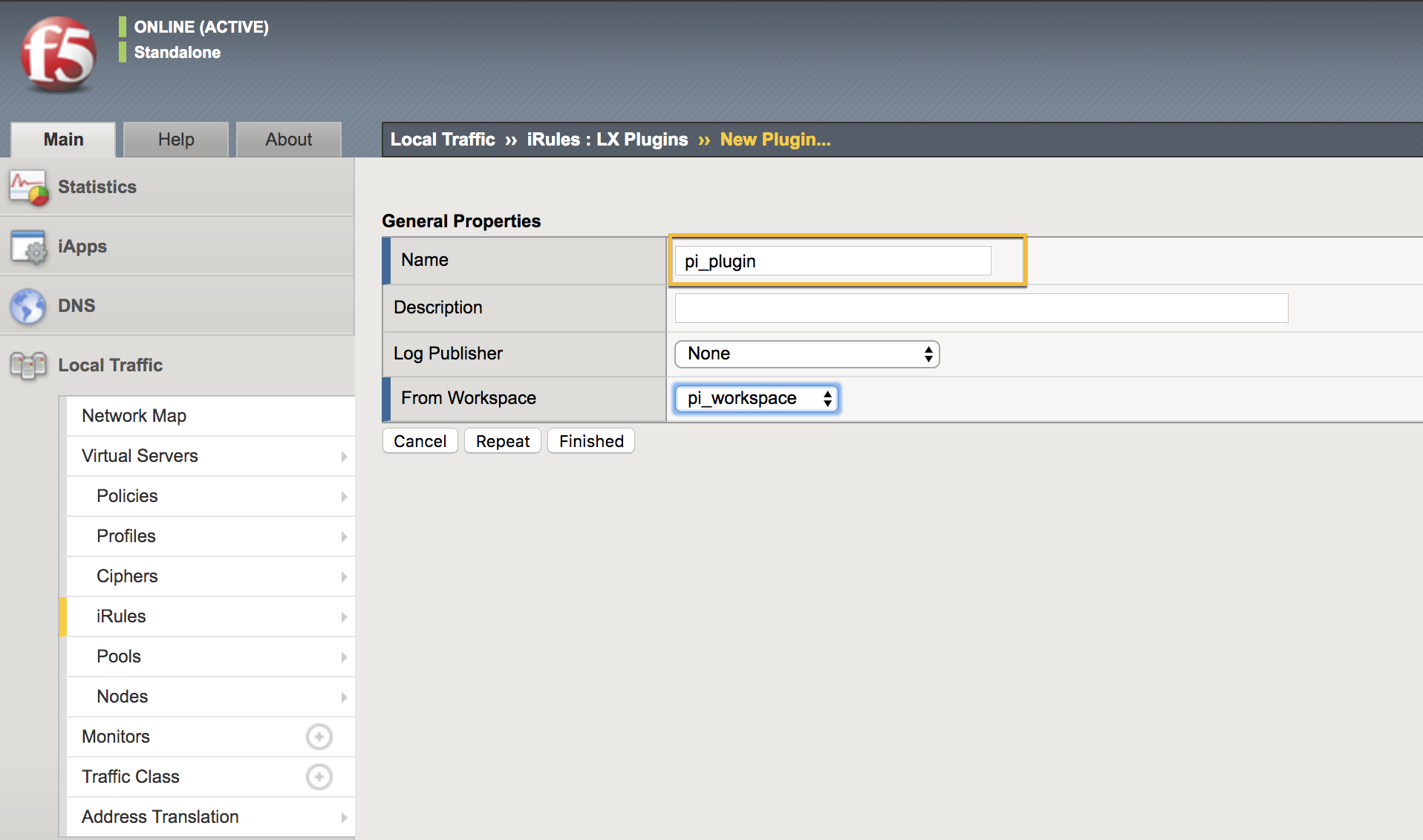Focus the Name field containing pi_plugin

832,261
